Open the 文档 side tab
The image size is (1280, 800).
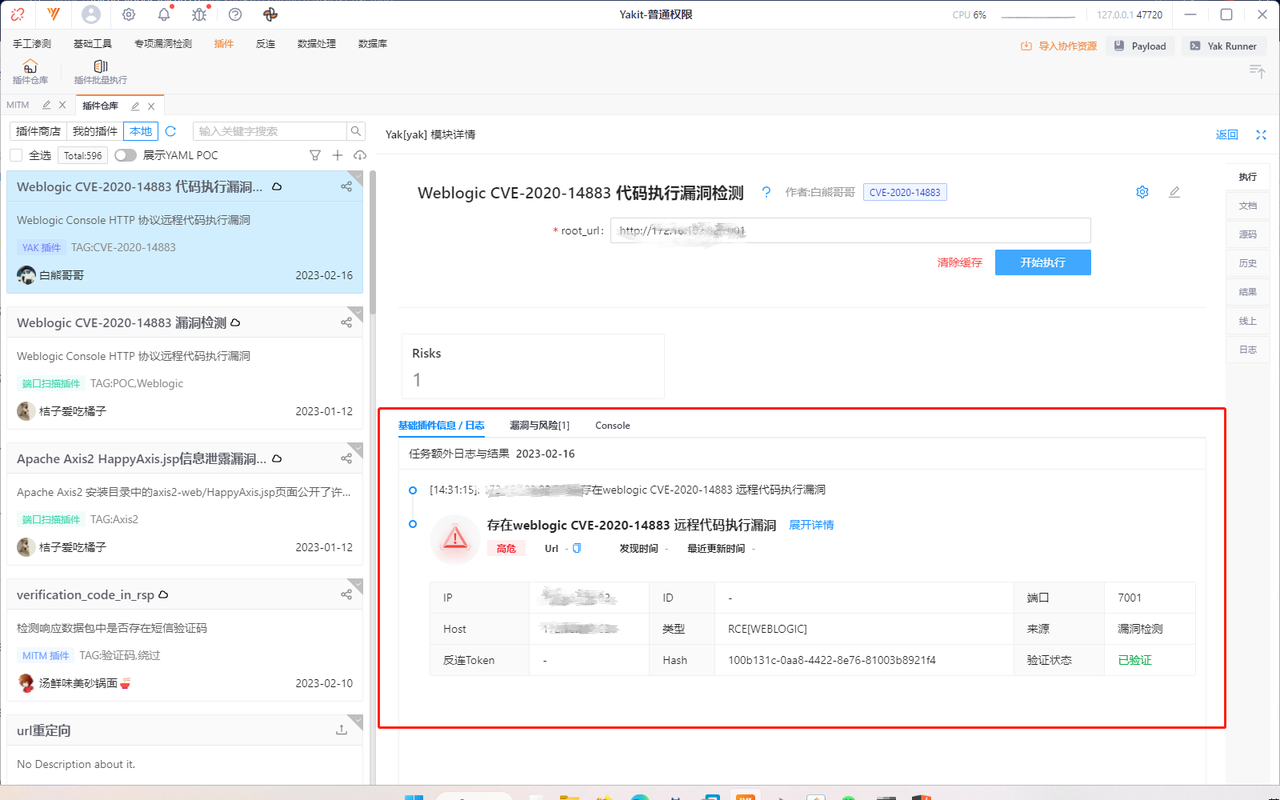click(x=1247, y=205)
